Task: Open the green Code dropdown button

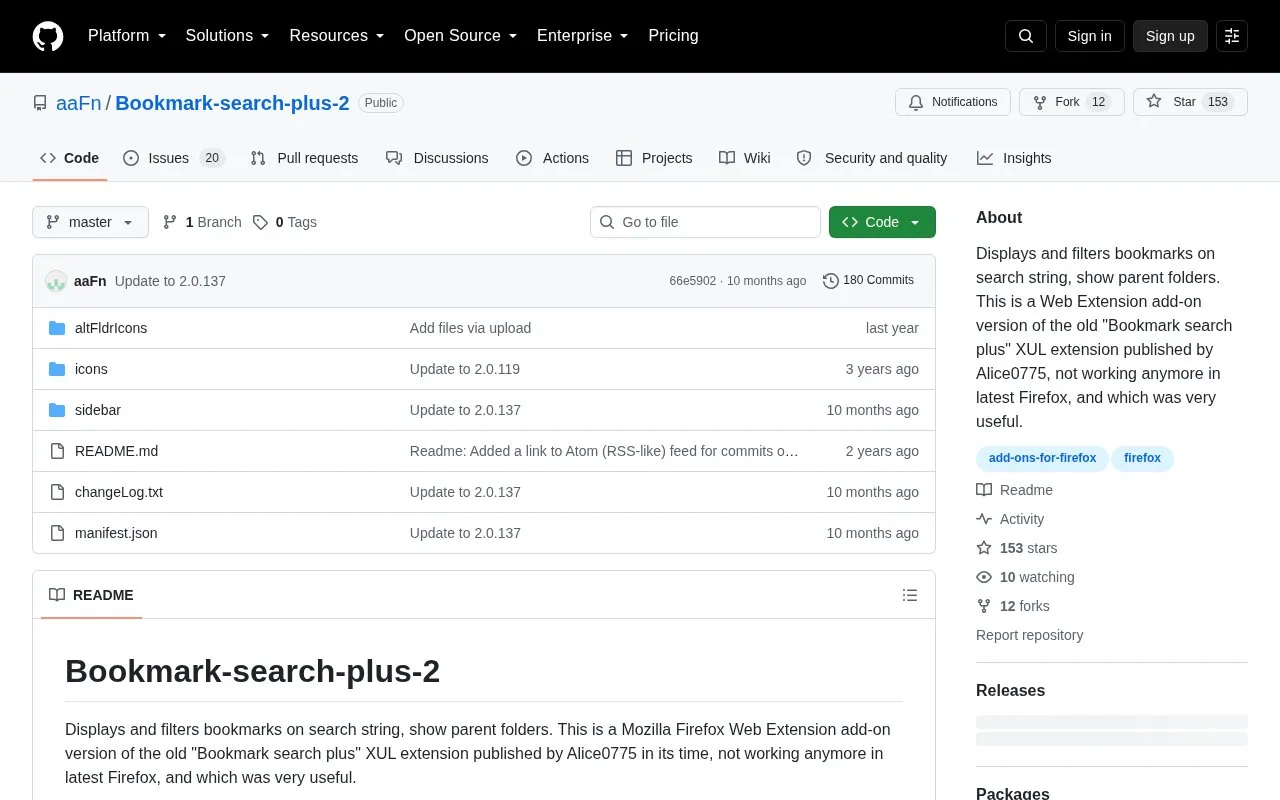Action: tap(882, 222)
